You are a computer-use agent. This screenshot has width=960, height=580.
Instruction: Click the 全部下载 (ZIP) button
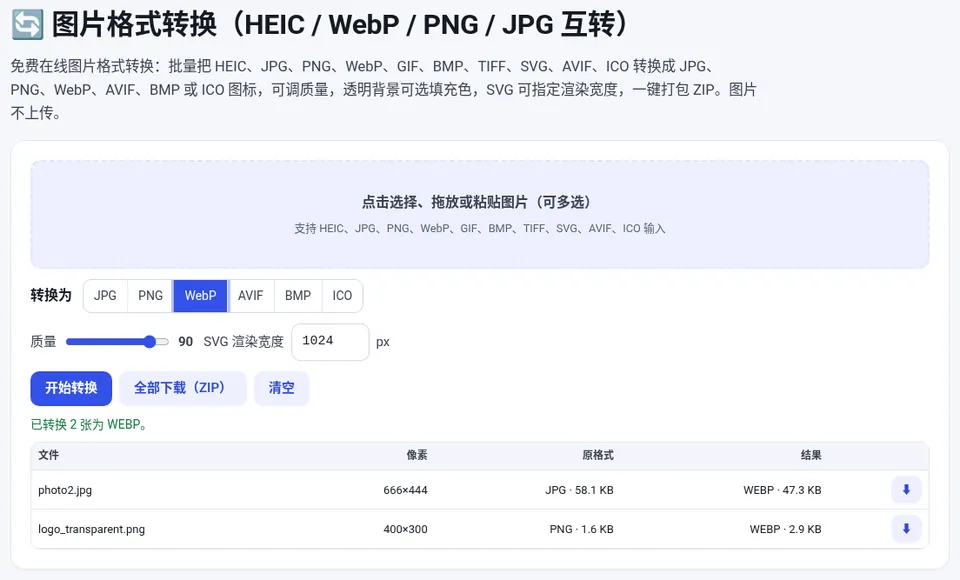(182, 388)
